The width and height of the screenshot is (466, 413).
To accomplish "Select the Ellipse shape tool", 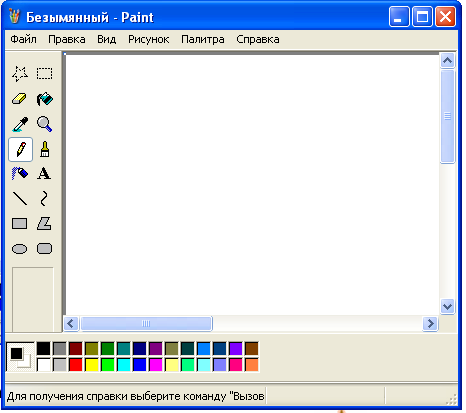I will pyautogui.click(x=20, y=249).
